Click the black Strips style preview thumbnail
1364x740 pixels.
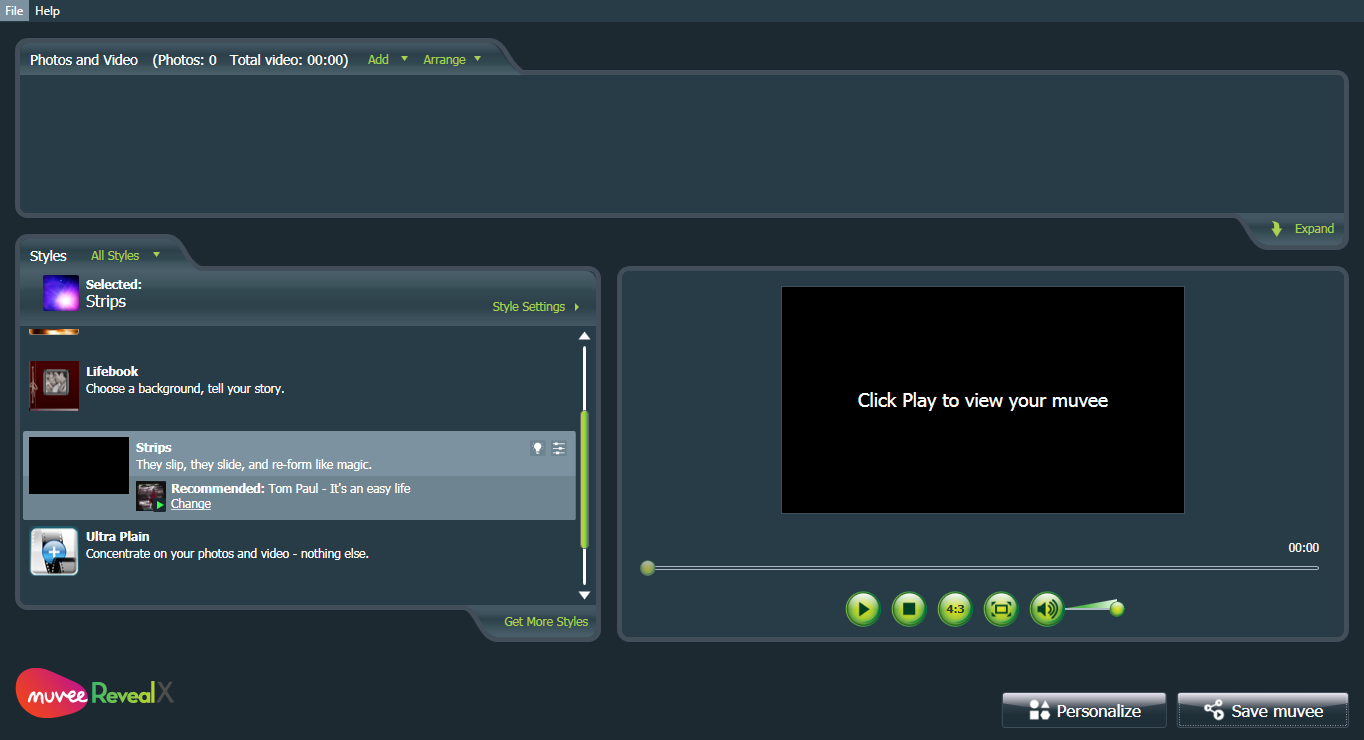(x=79, y=465)
